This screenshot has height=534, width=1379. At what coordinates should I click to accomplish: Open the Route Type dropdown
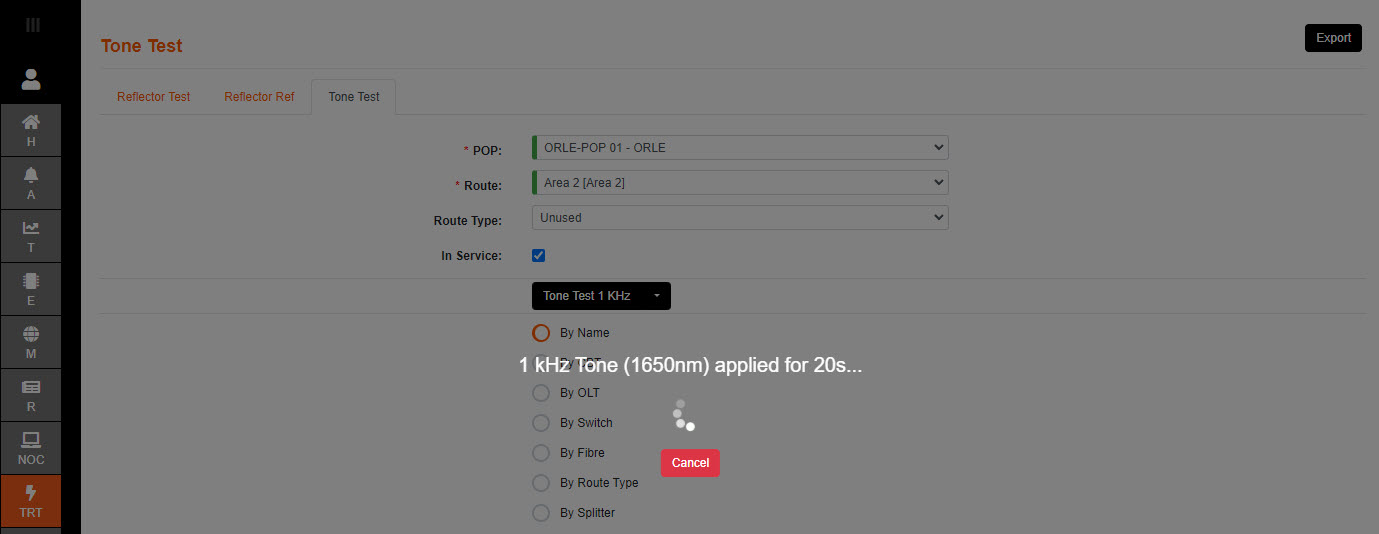click(740, 217)
